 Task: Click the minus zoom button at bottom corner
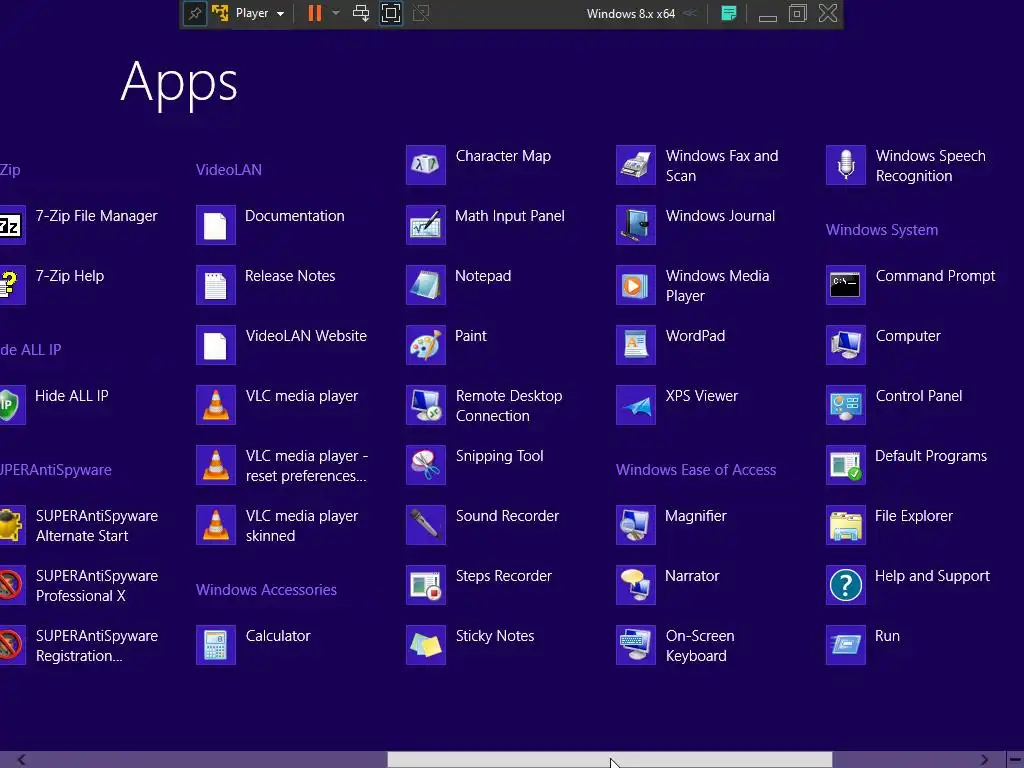[1015, 760]
